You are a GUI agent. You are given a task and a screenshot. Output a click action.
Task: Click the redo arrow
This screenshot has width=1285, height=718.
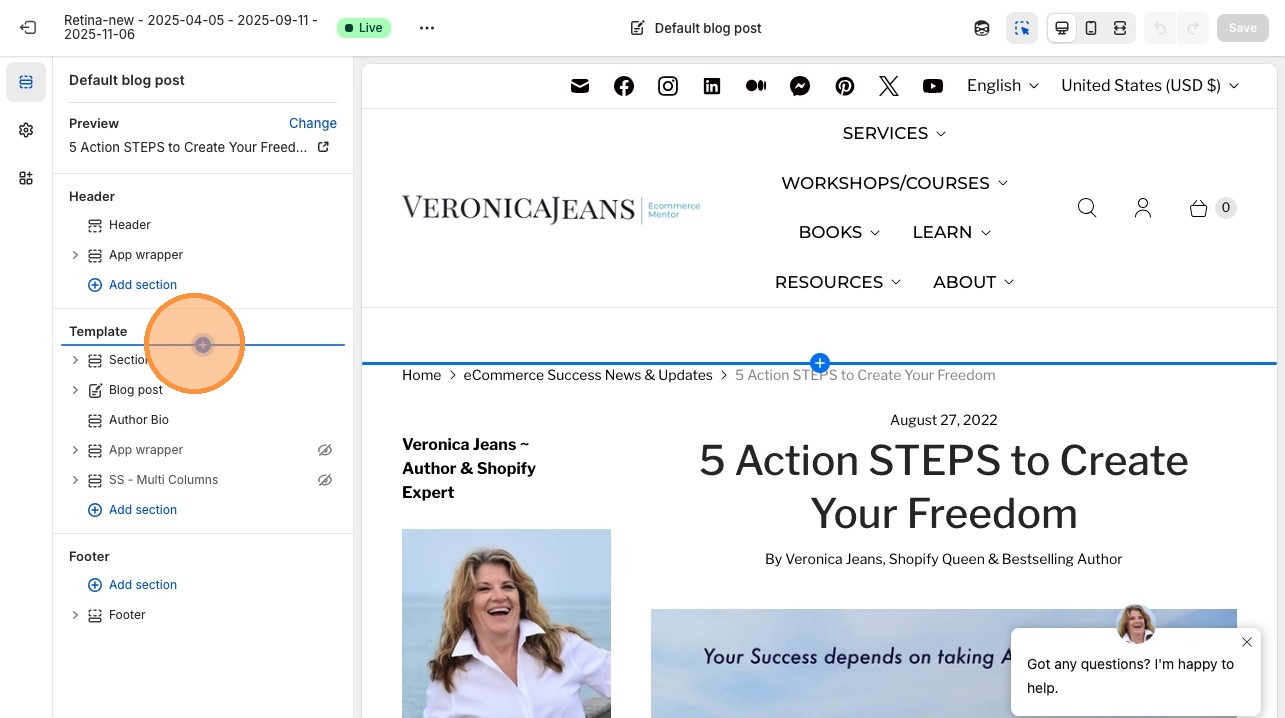pyautogui.click(x=1192, y=28)
